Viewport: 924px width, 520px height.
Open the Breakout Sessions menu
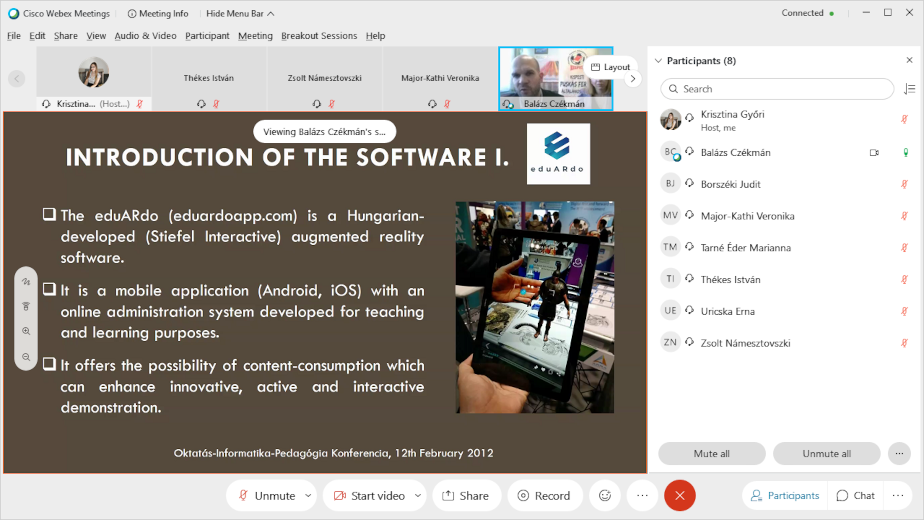point(319,35)
